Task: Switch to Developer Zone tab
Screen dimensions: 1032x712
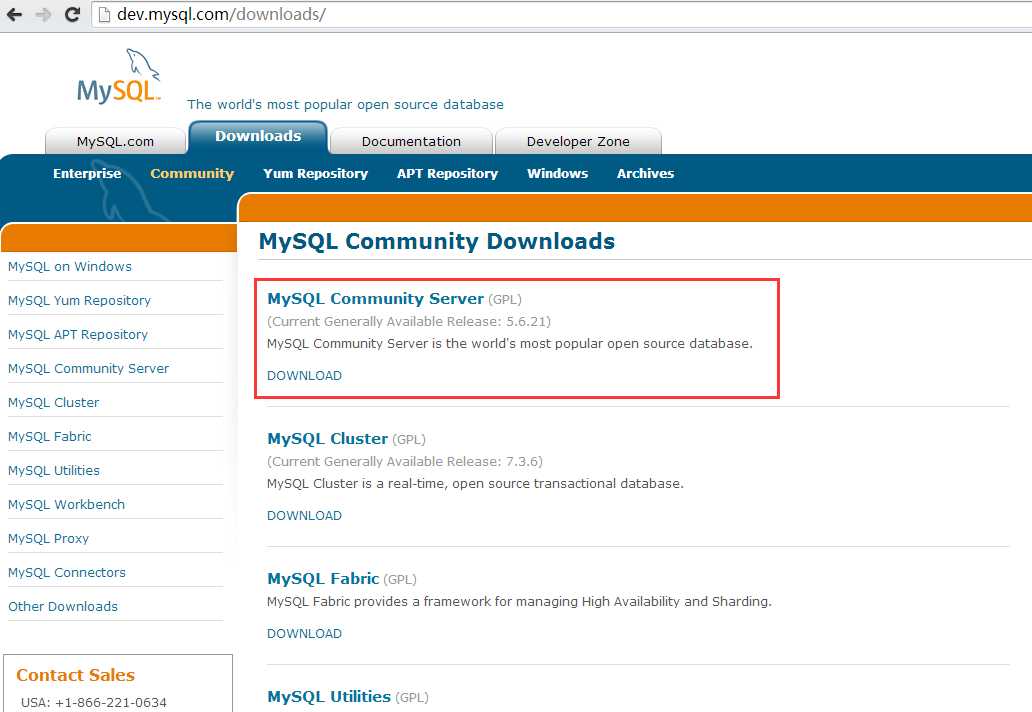Action: [578, 141]
